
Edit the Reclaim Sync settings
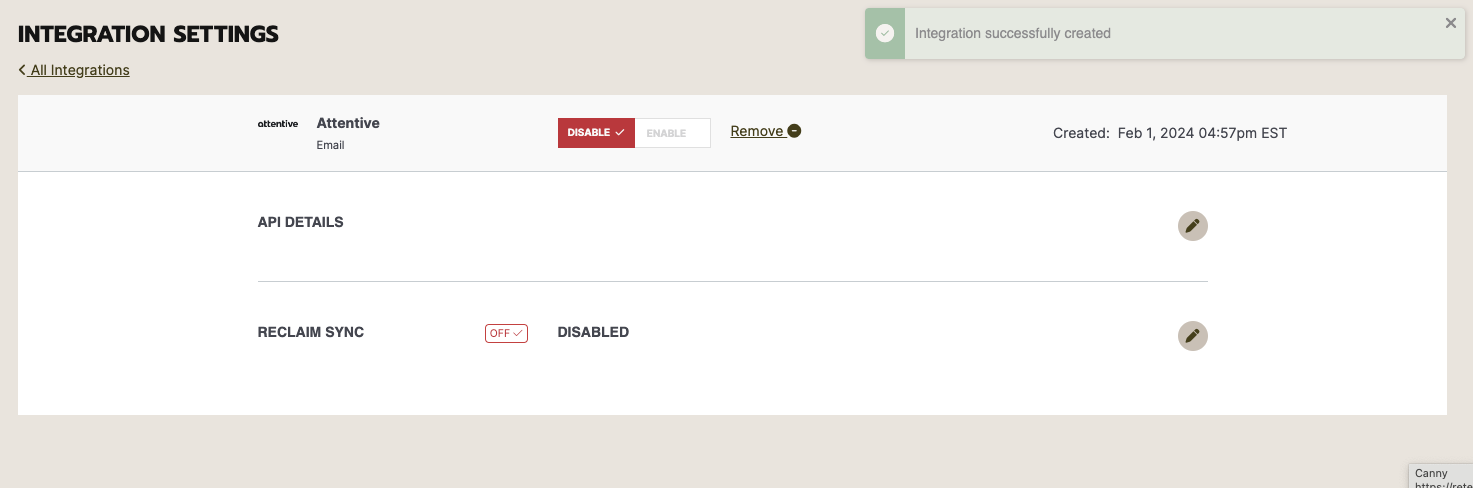click(1192, 336)
